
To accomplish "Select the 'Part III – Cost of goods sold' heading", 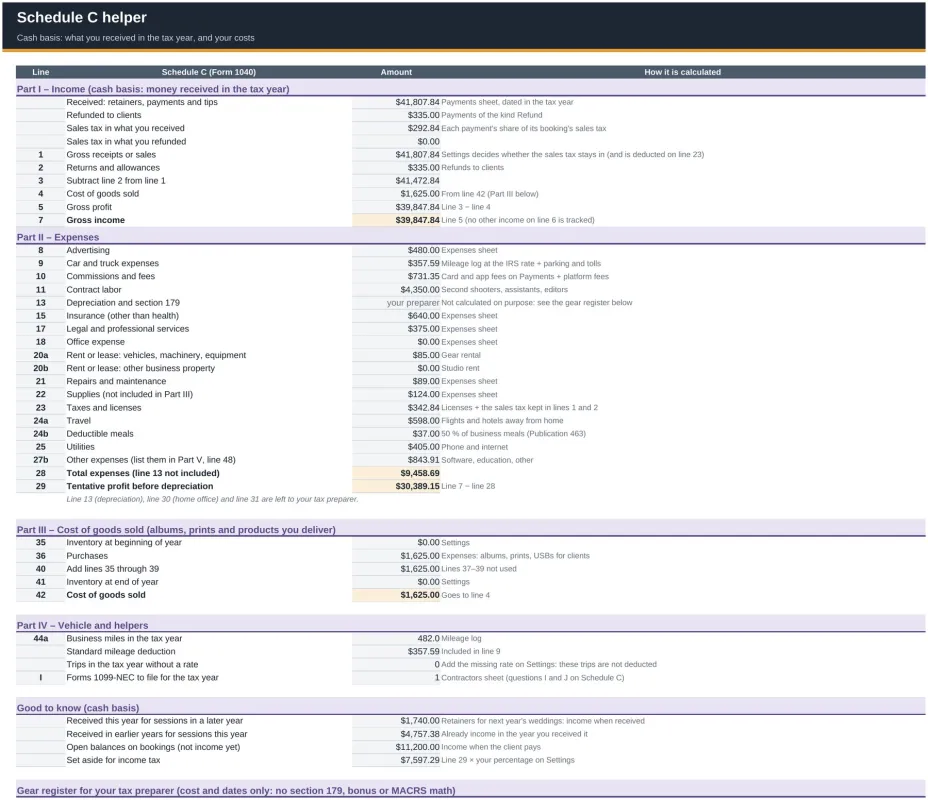I will coord(176,530).
